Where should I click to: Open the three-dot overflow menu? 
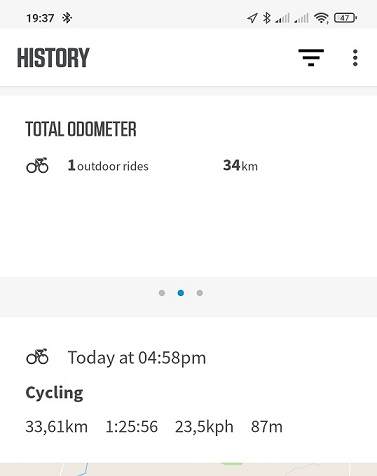pyautogui.click(x=355, y=58)
